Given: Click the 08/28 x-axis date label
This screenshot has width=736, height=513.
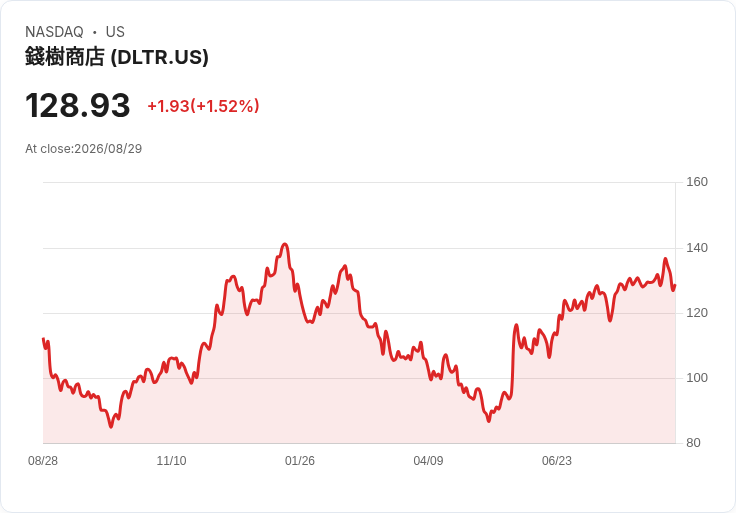Looking at the screenshot, I should coord(43,461).
